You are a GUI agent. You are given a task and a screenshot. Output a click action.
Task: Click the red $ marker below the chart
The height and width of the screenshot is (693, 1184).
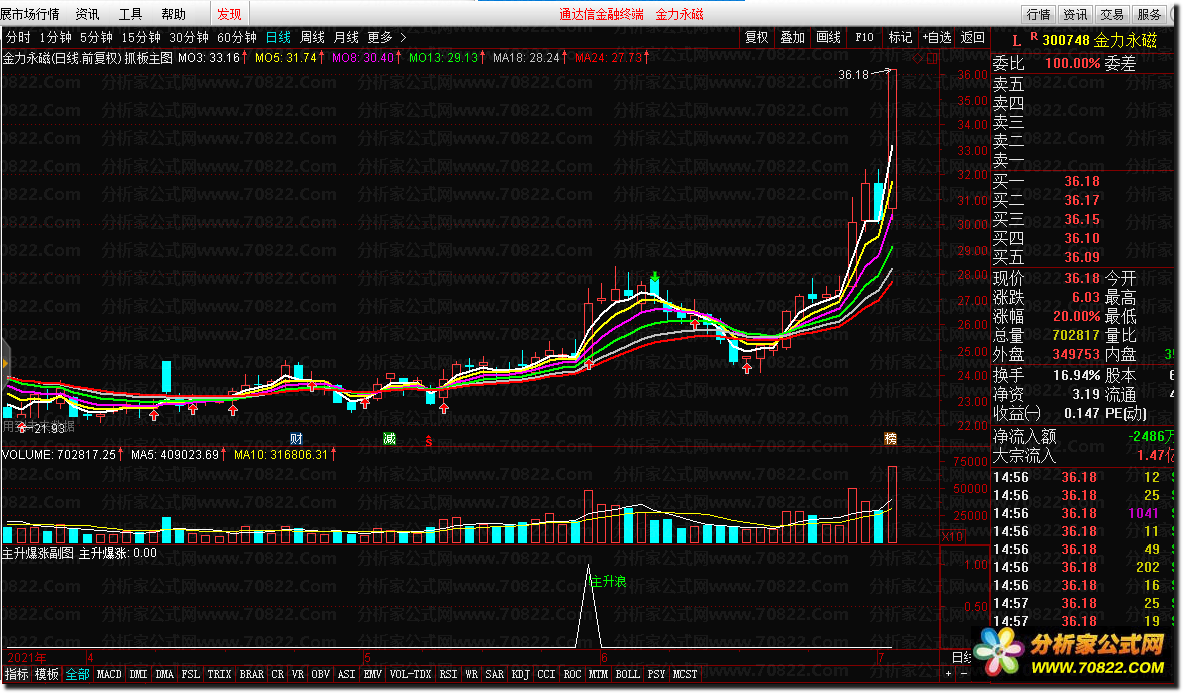tap(428, 442)
